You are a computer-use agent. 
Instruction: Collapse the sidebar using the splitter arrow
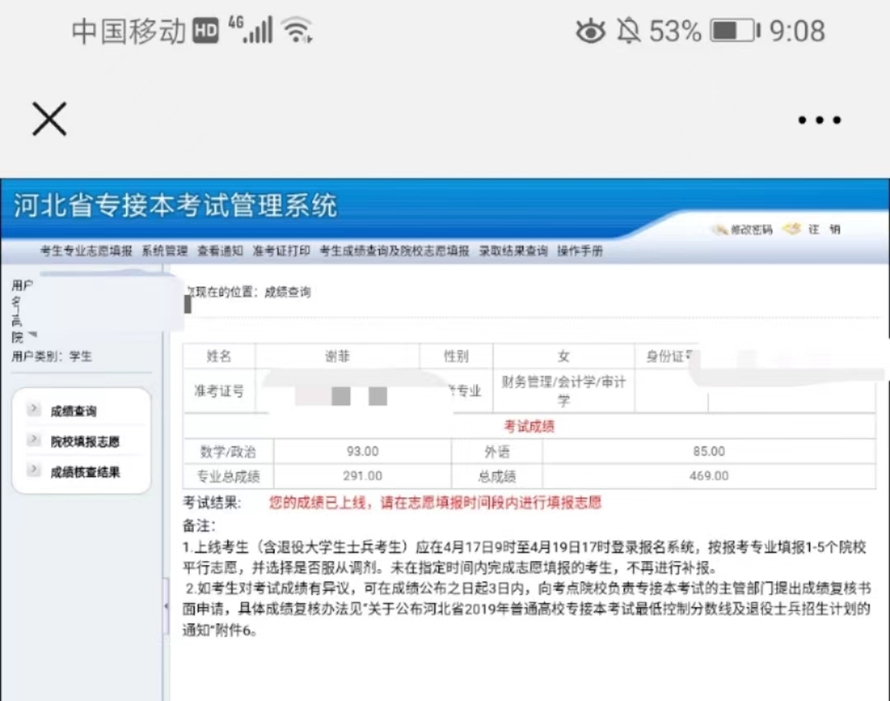166,606
